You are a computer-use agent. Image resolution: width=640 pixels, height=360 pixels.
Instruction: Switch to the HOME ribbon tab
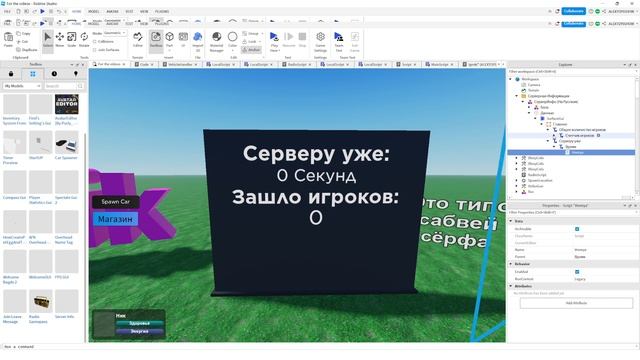(76, 11)
